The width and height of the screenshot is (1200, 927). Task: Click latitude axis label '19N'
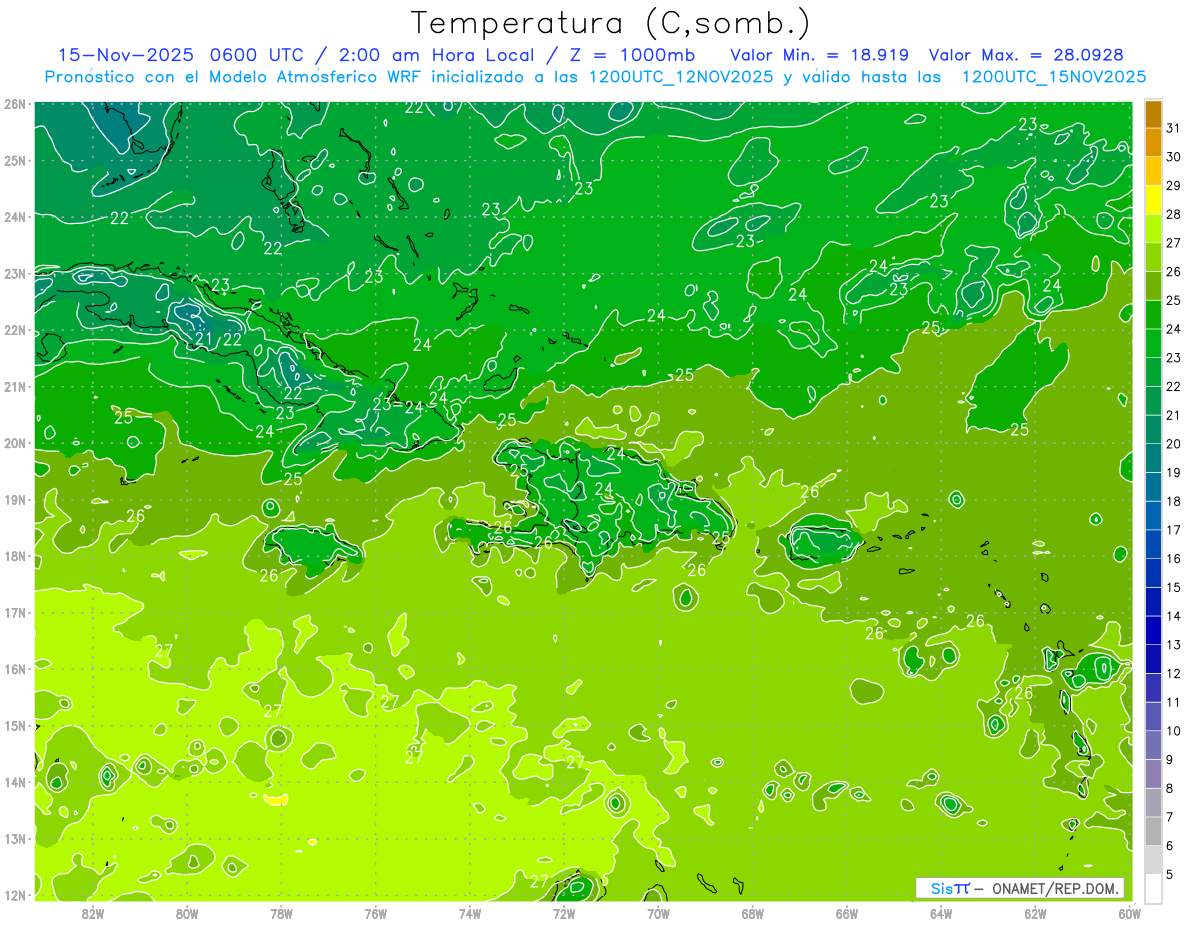(x=15, y=499)
